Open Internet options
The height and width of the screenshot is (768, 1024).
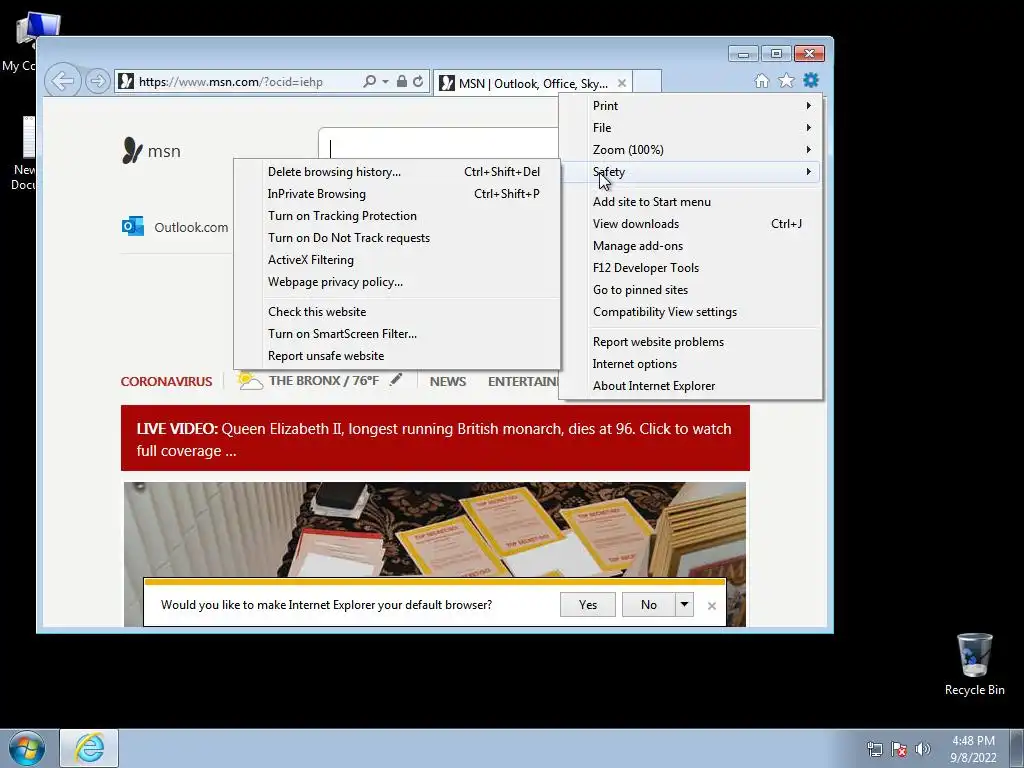[690, 364]
